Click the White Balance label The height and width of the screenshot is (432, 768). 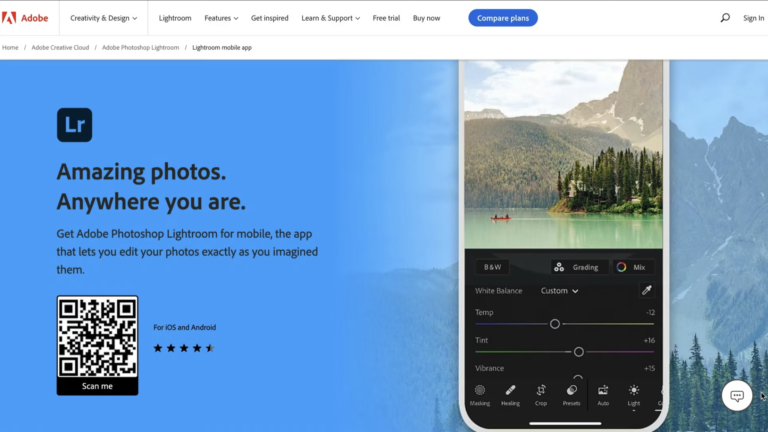click(498, 290)
